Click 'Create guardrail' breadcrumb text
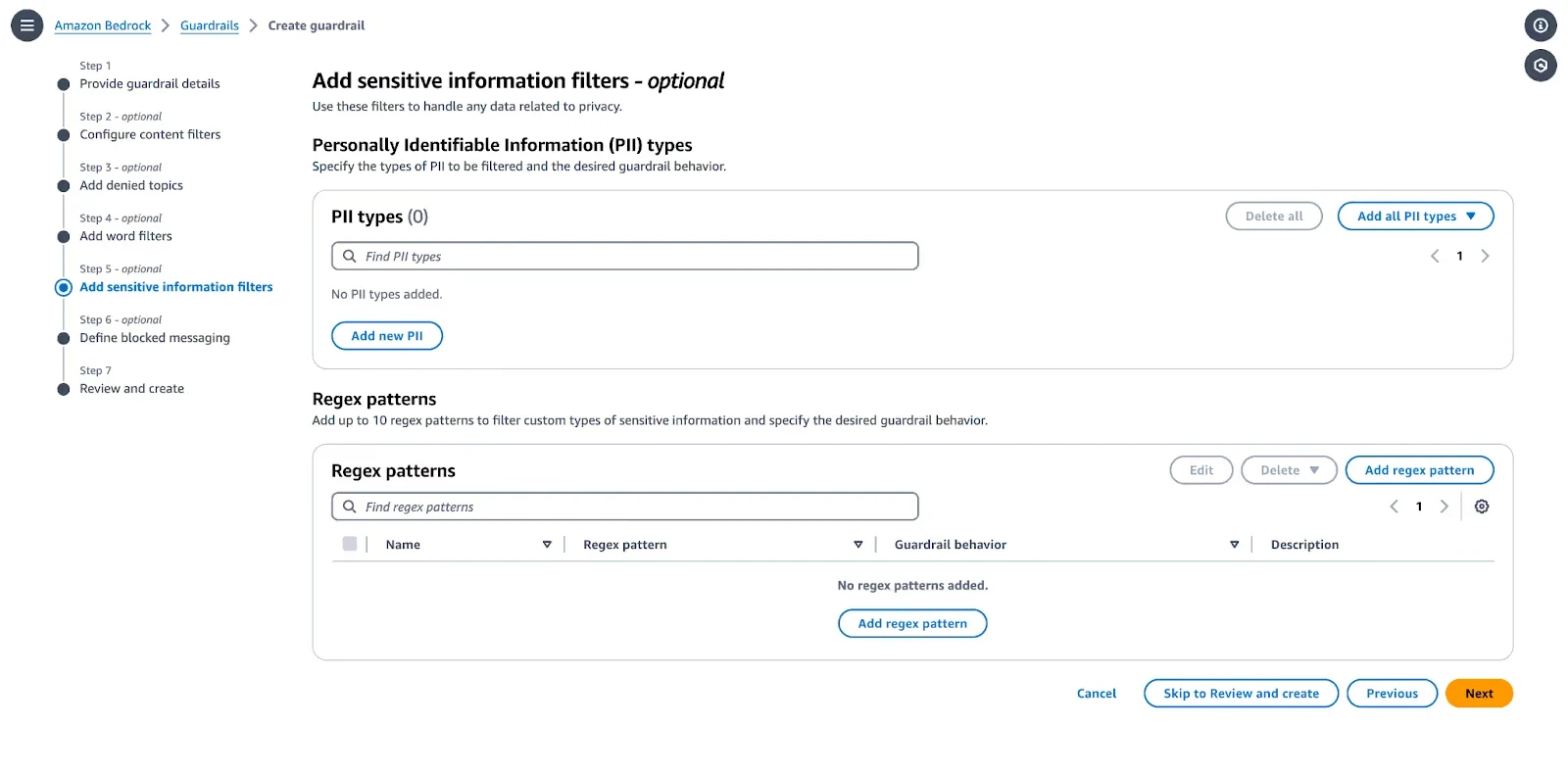The height and width of the screenshot is (774, 1568). [317, 25]
